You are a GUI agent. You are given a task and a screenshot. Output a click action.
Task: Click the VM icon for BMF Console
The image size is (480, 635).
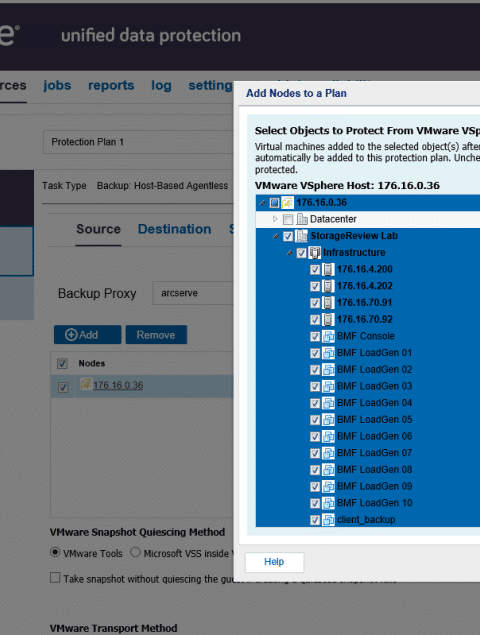click(x=328, y=336)
